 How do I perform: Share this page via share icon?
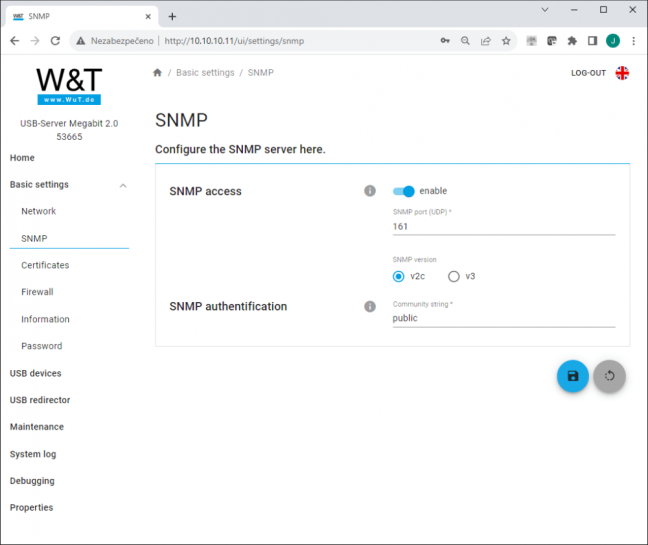pyautogui.click(x=486, y=40)
